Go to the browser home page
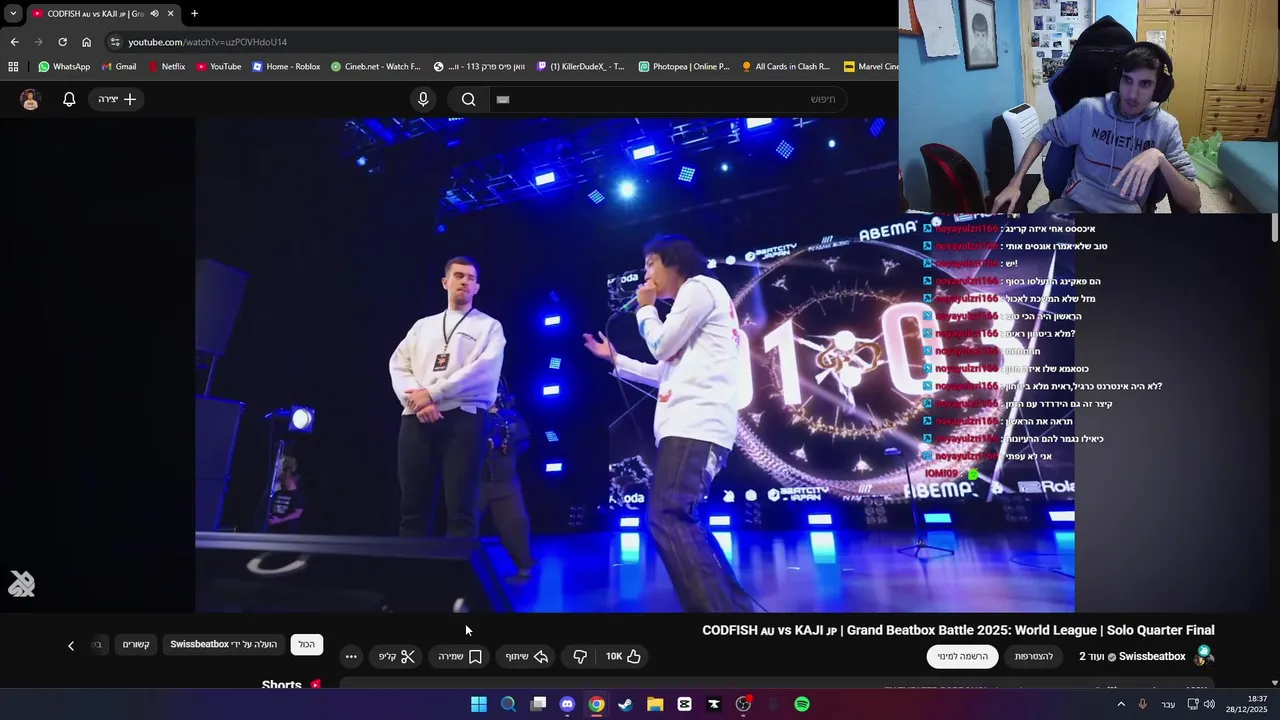Image resolution: width=1280 pixels, height=720 pixels. [86, 42]
